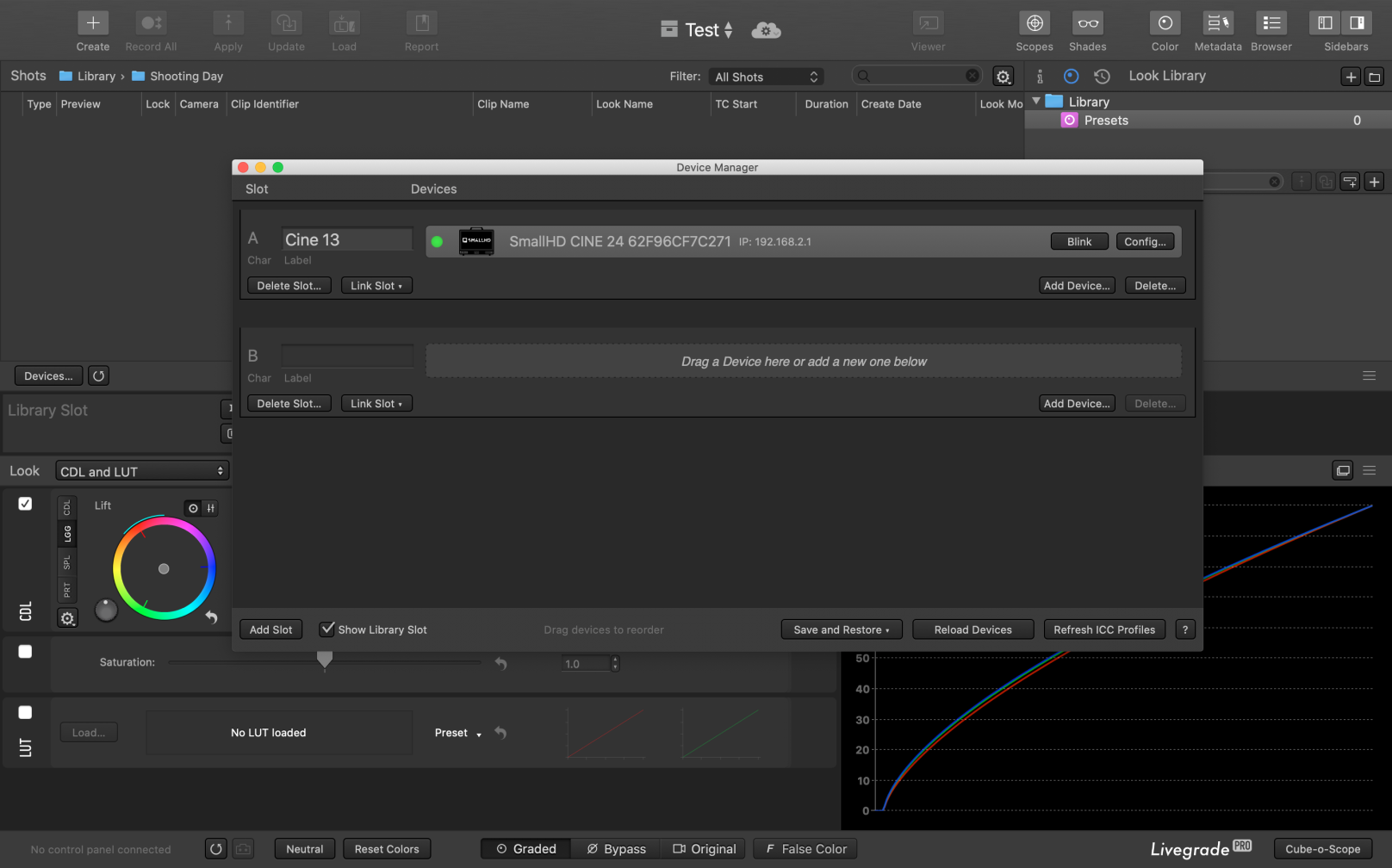Enable the Saturation node checkbox
The image size is (1392, 868).
point(25,652)
